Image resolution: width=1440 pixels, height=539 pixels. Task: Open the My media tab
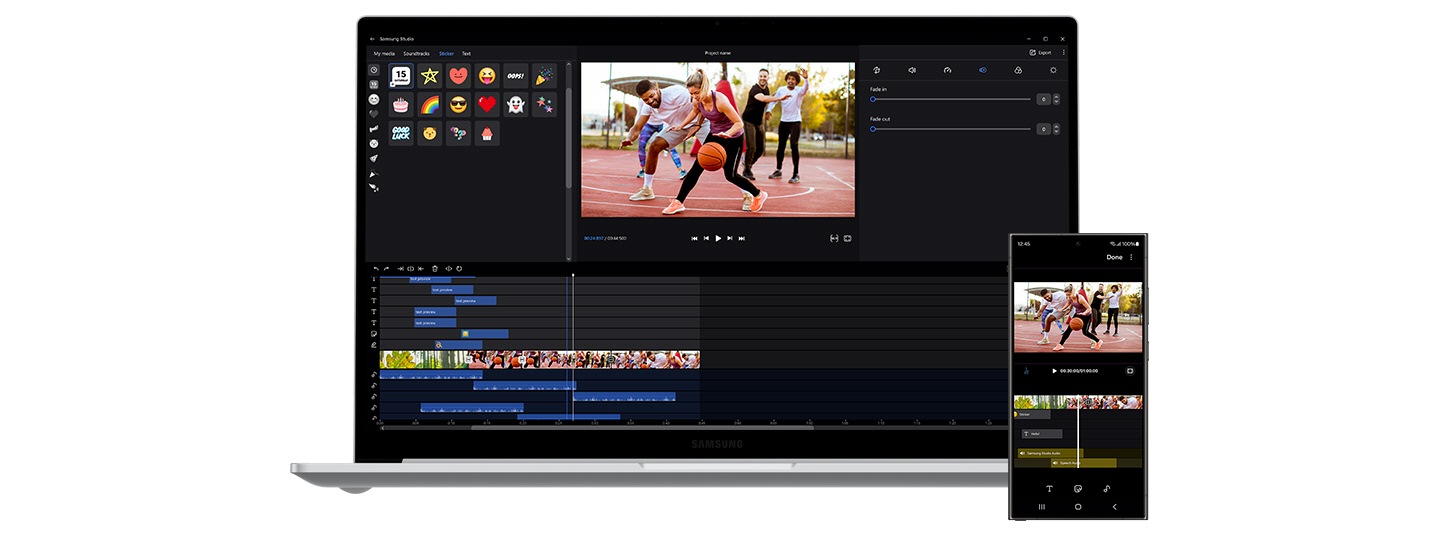click(384, 53)
